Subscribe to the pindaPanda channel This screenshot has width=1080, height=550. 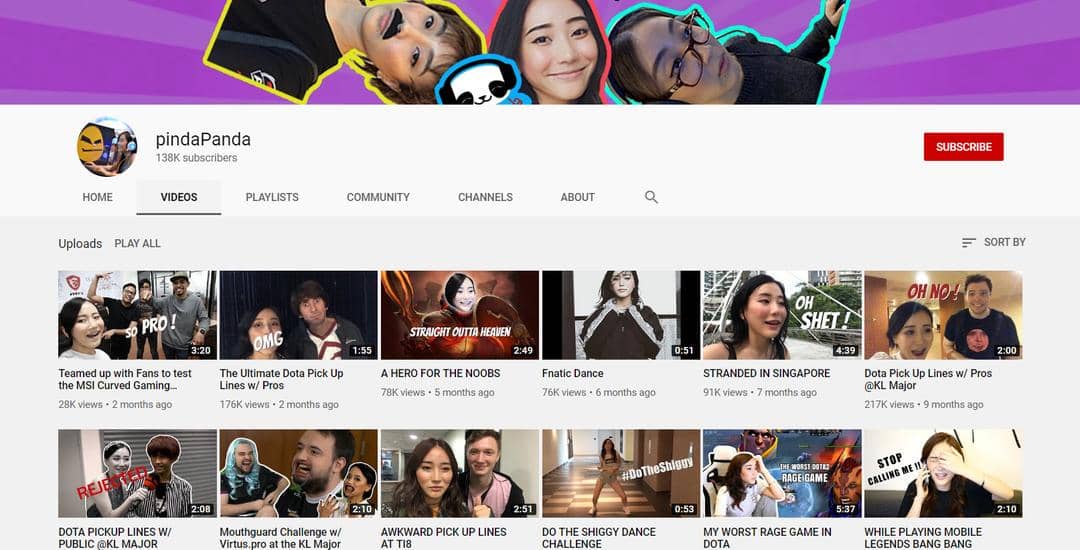[963, 147]
